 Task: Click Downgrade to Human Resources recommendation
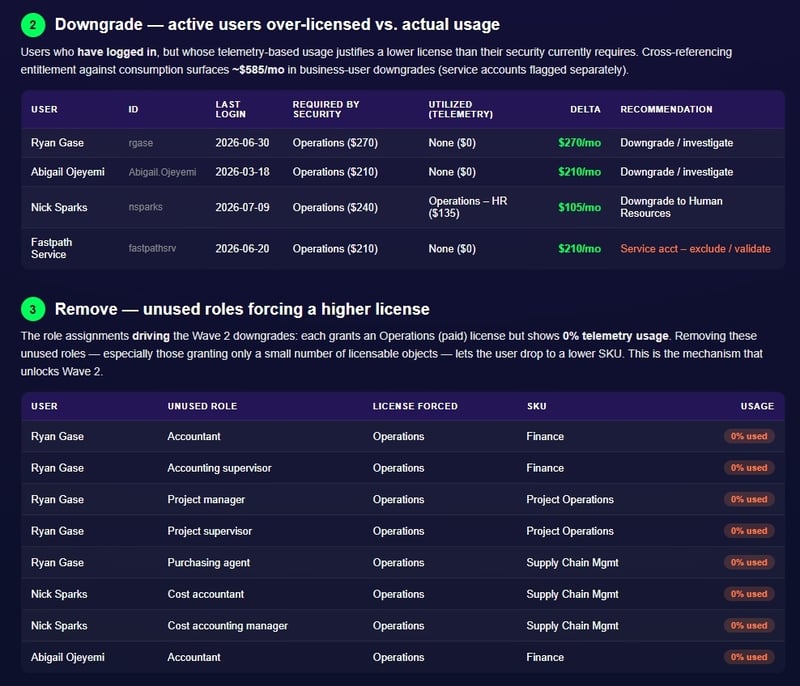click(671, 207)
